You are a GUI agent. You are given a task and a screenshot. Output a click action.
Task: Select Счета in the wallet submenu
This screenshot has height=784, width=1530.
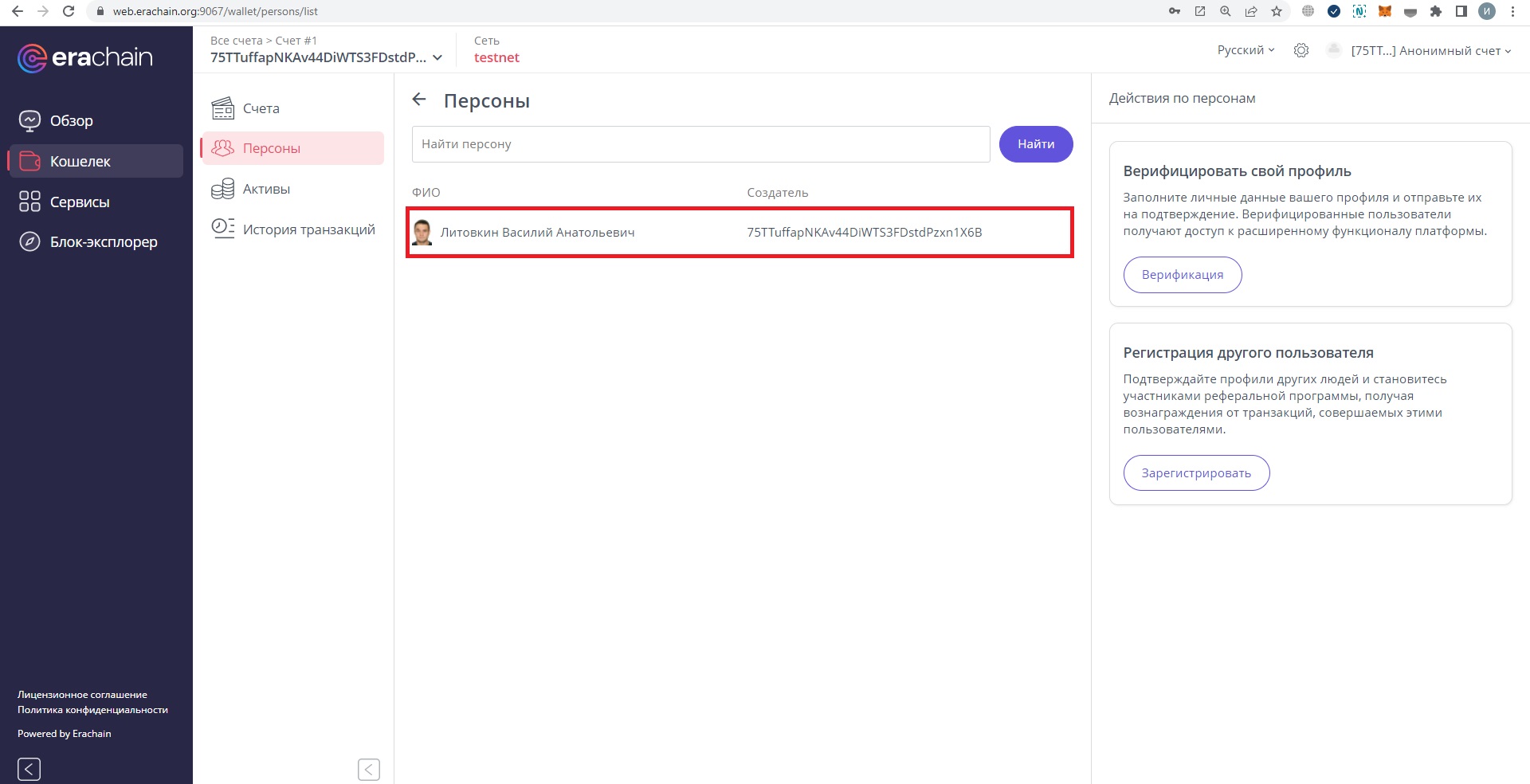261,108
